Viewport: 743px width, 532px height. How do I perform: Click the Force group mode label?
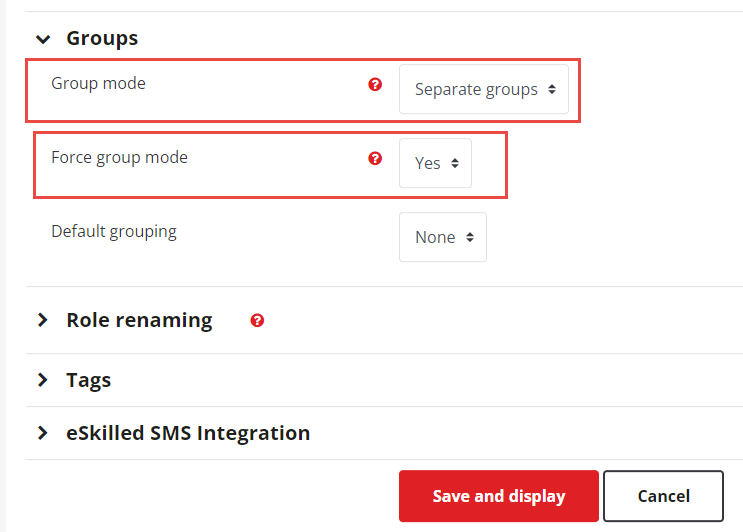[119, 157]
